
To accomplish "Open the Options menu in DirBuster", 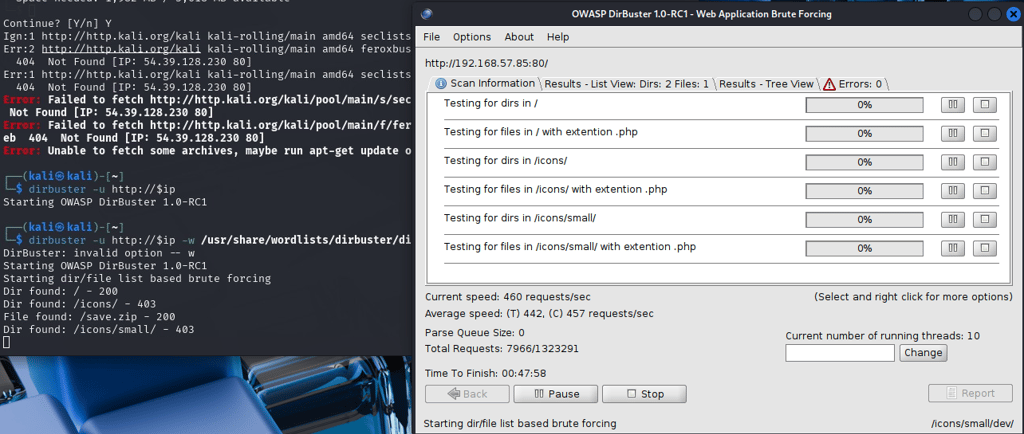I will click(x=472, y=37).
